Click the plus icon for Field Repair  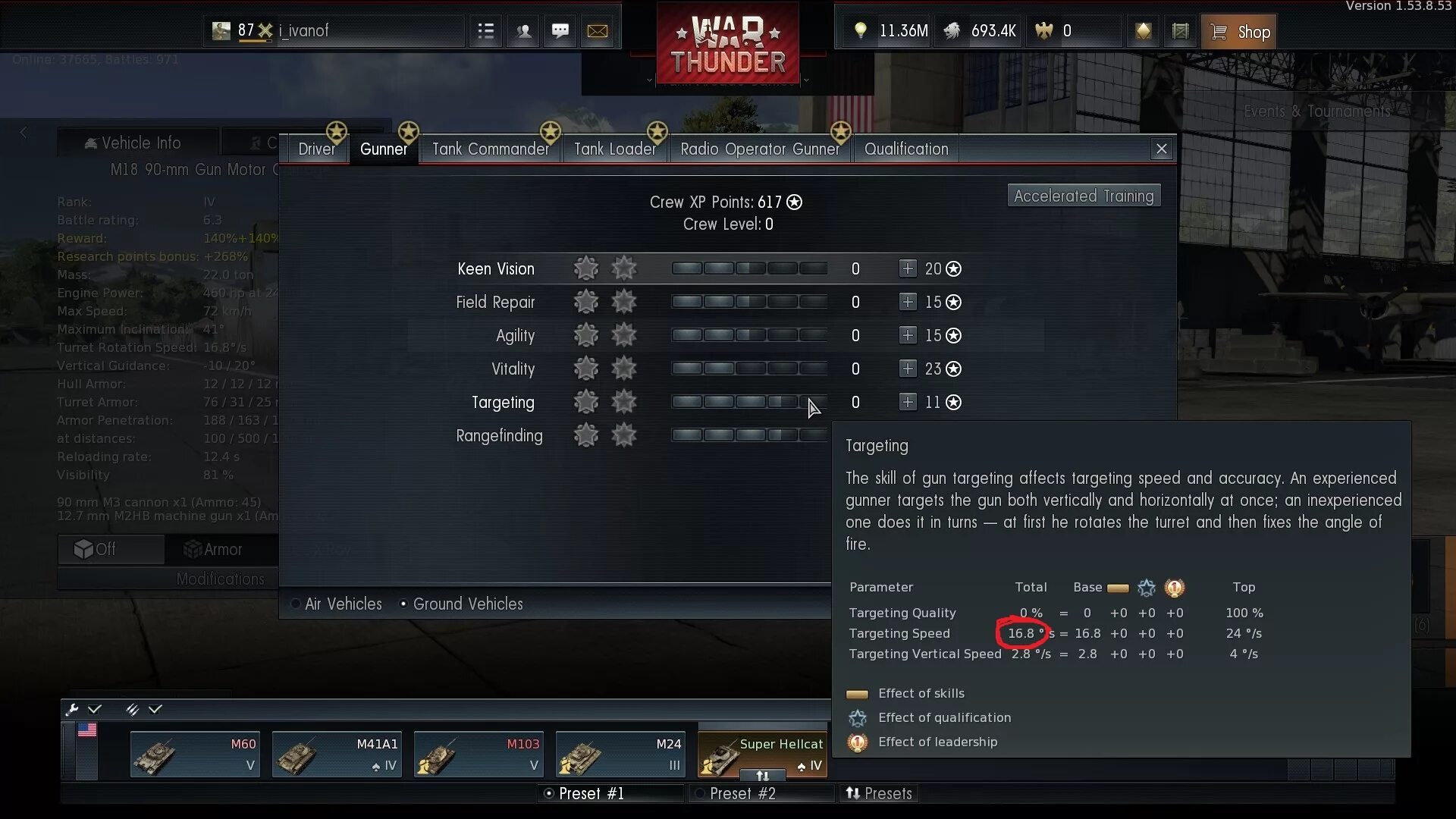[x=907, y=301]
